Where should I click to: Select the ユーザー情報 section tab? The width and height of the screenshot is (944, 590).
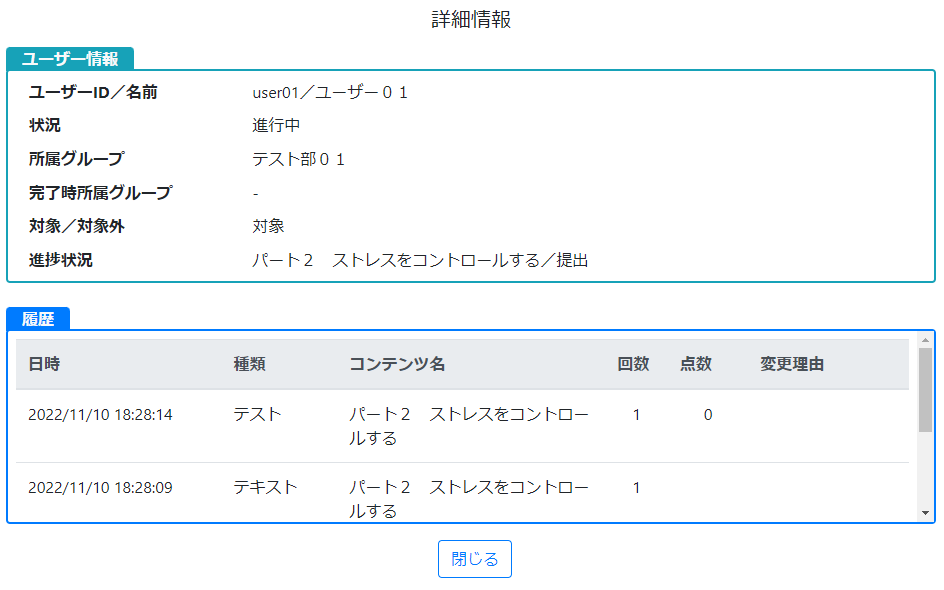coord(70,59)
